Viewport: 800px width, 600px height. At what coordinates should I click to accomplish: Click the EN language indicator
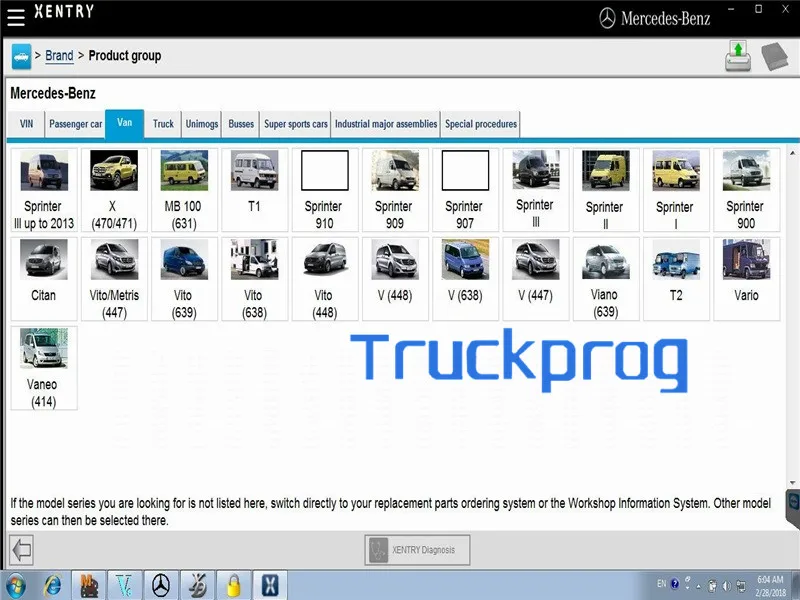pyautogui.click(x=661, y=584)
